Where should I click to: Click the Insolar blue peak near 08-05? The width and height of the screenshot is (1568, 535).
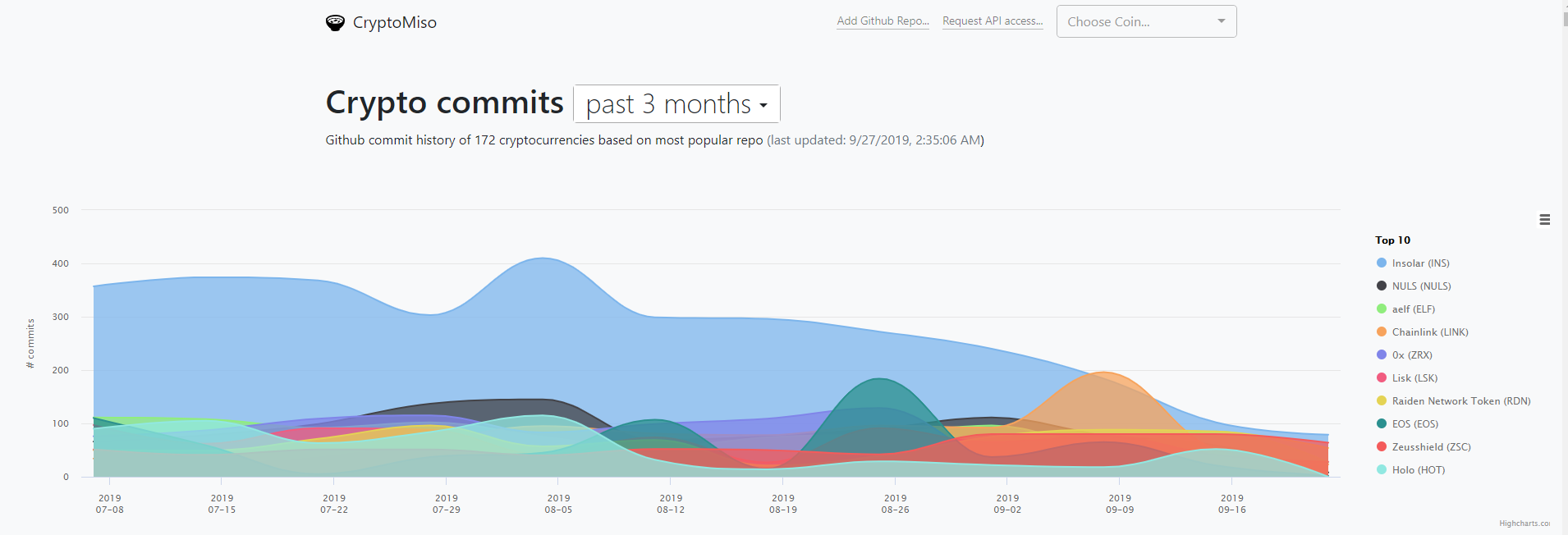pyautogui.click(x=543, y=259)
